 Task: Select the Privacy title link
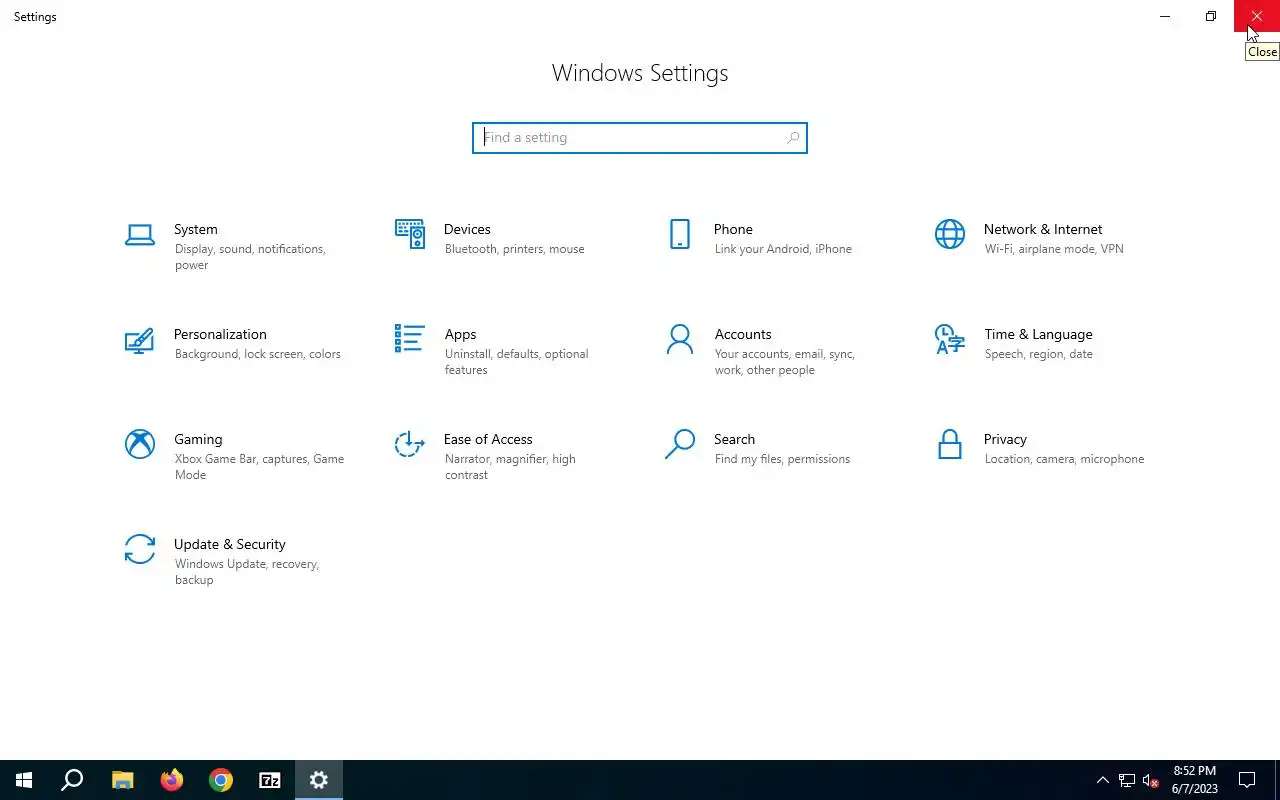[1005, 439]
